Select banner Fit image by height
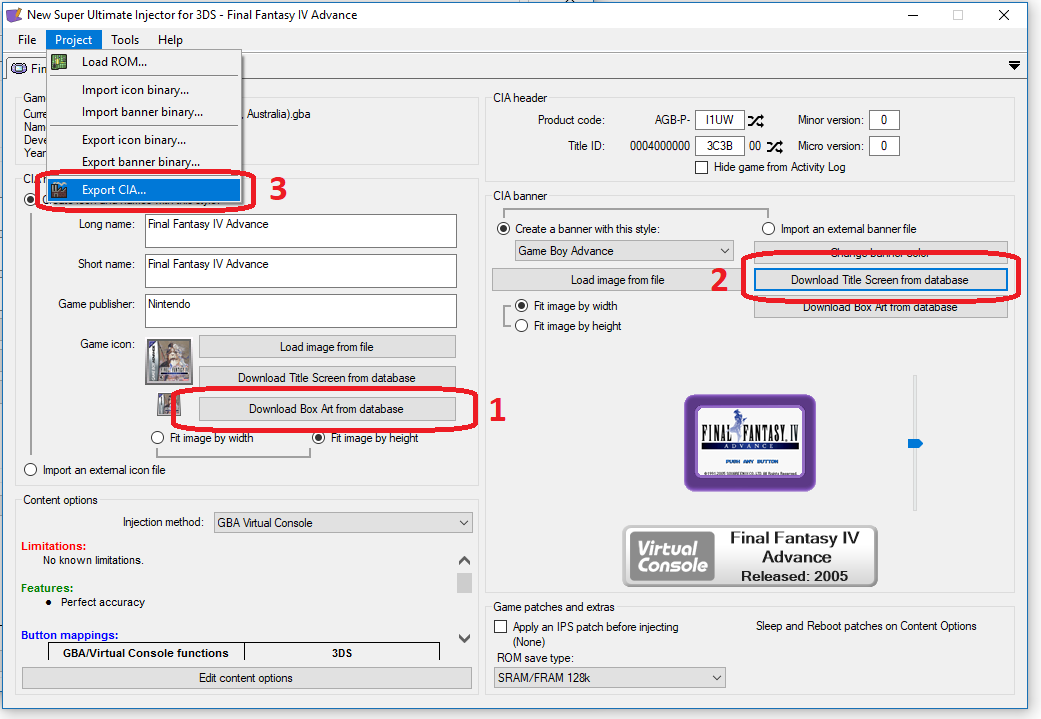Screen dimensions: 1041x719 522,326
